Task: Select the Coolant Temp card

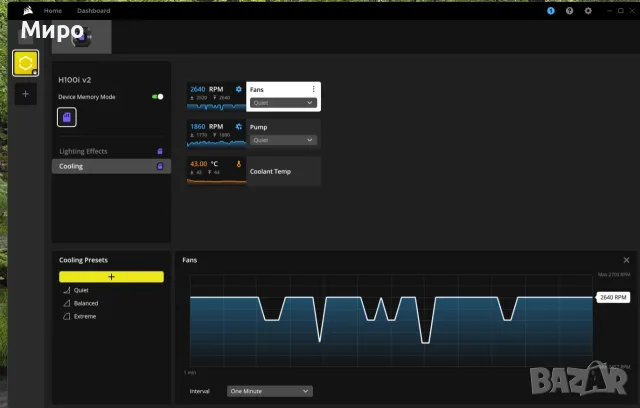Action: tap(253, 171)
